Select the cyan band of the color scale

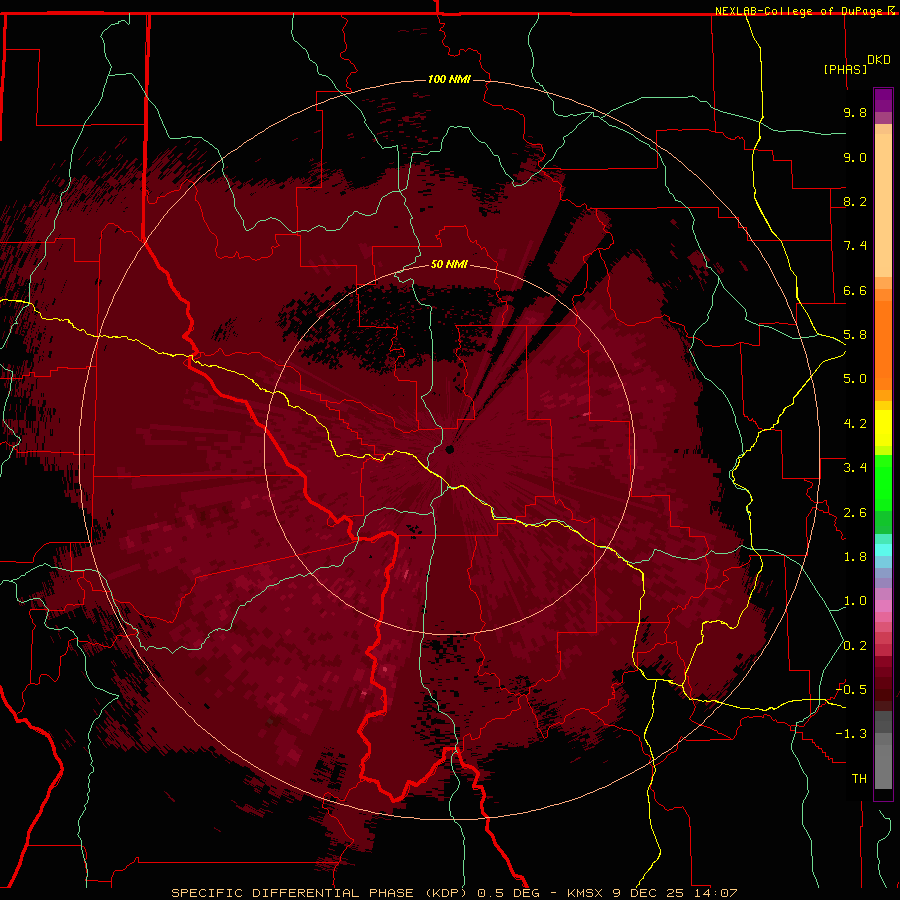pos(883,550)
